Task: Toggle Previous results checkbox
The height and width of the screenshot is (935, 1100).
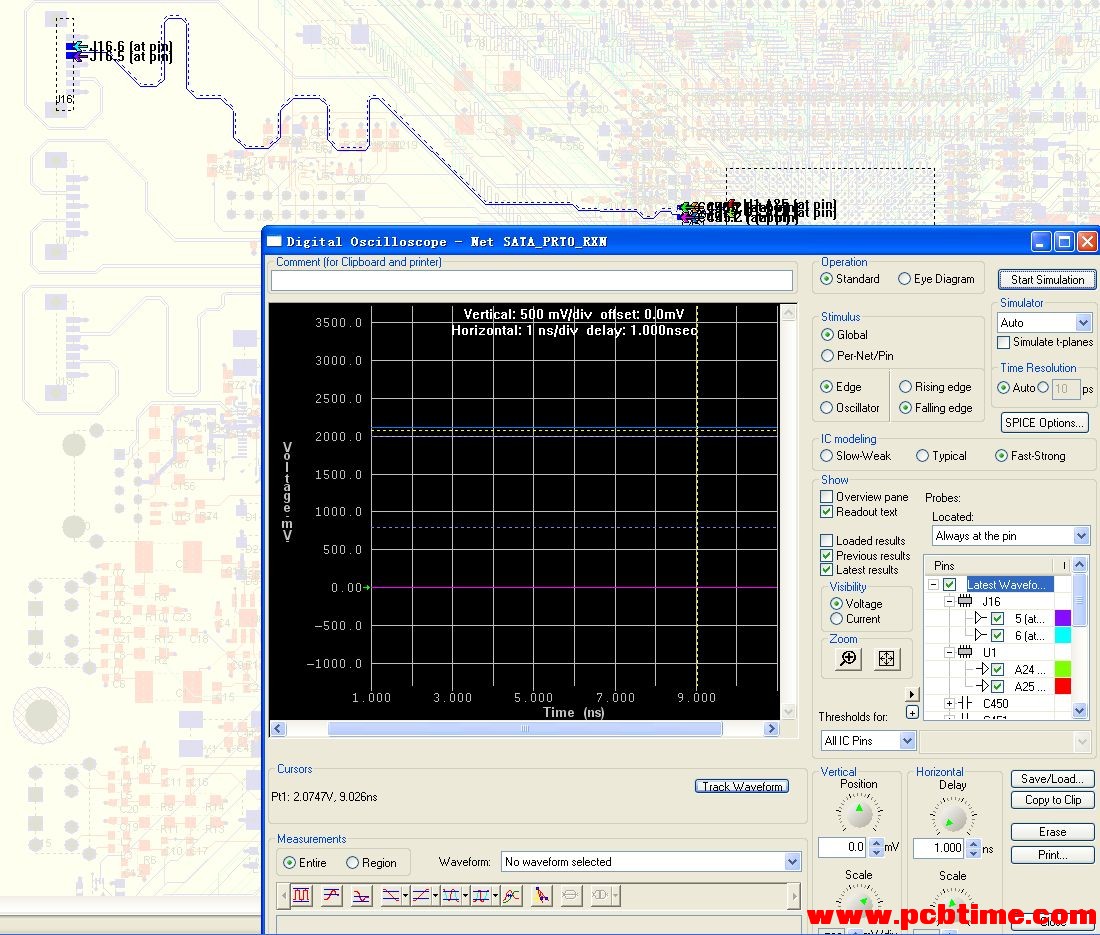Action: pyautogui.click(x=827, y=556)
